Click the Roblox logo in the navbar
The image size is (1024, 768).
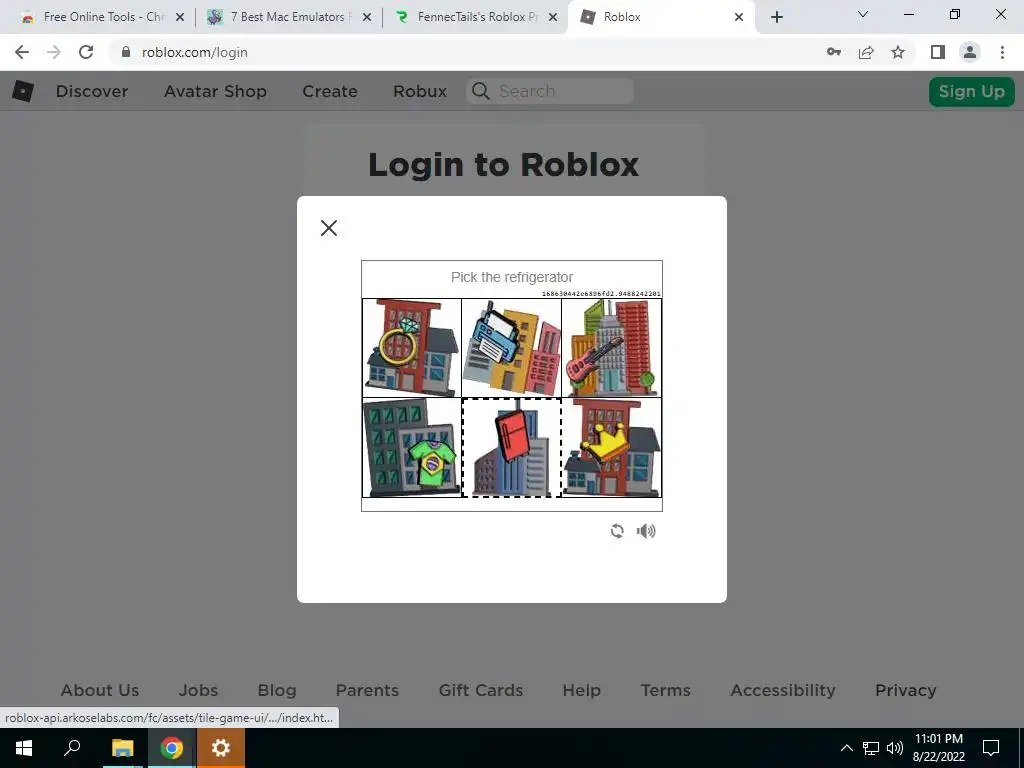[23, 91]
